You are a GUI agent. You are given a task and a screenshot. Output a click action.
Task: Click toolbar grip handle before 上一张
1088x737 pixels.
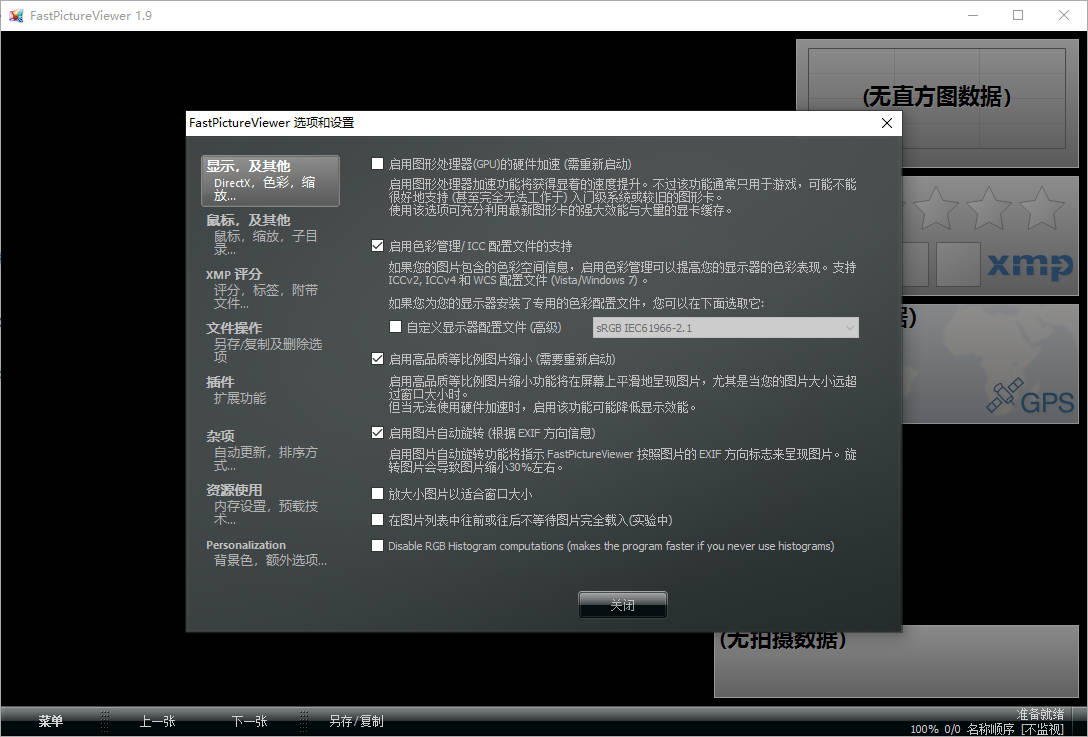(x=105, y=721)
